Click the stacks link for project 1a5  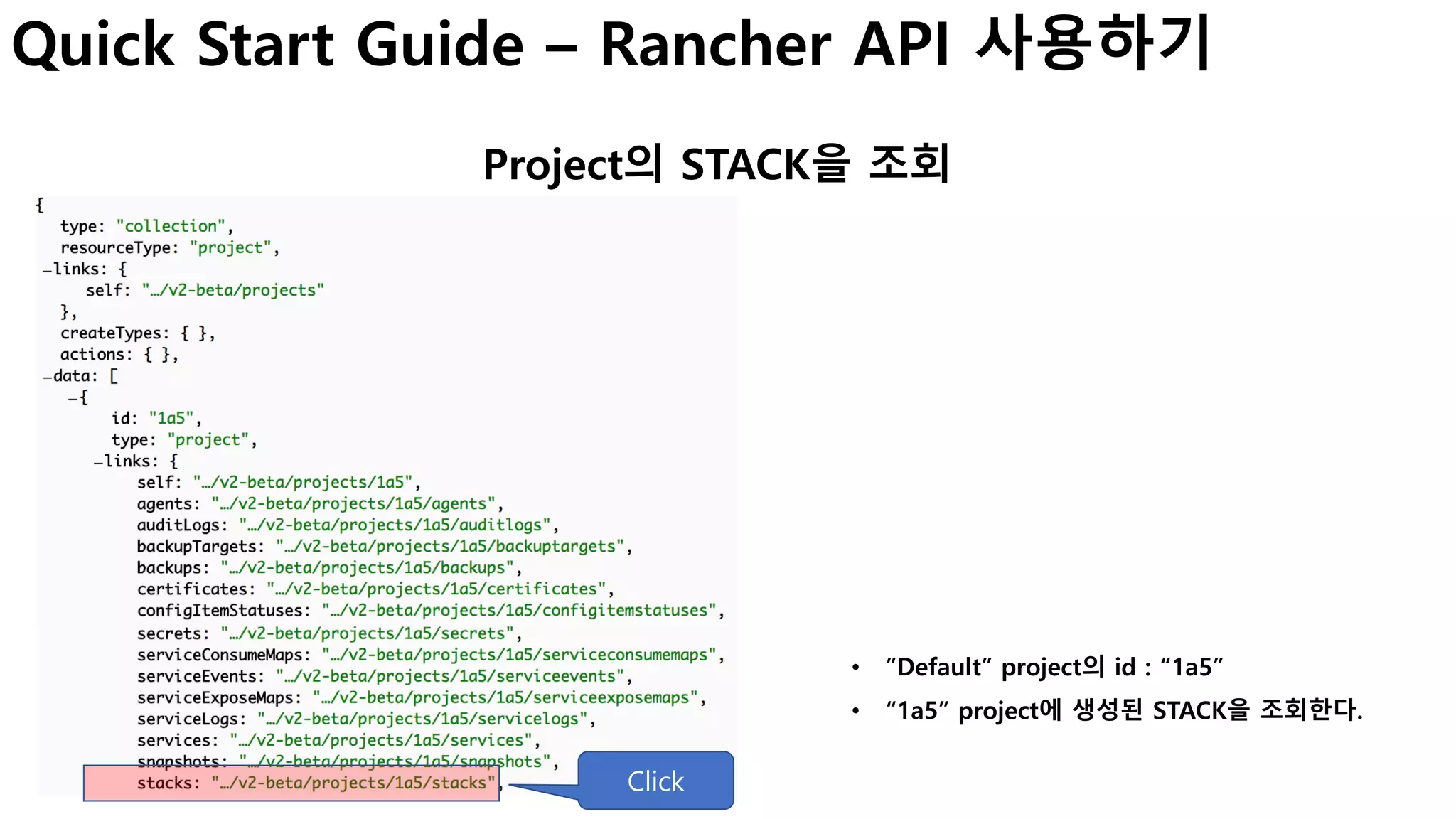pyautogui.click(x=353, y=783)
